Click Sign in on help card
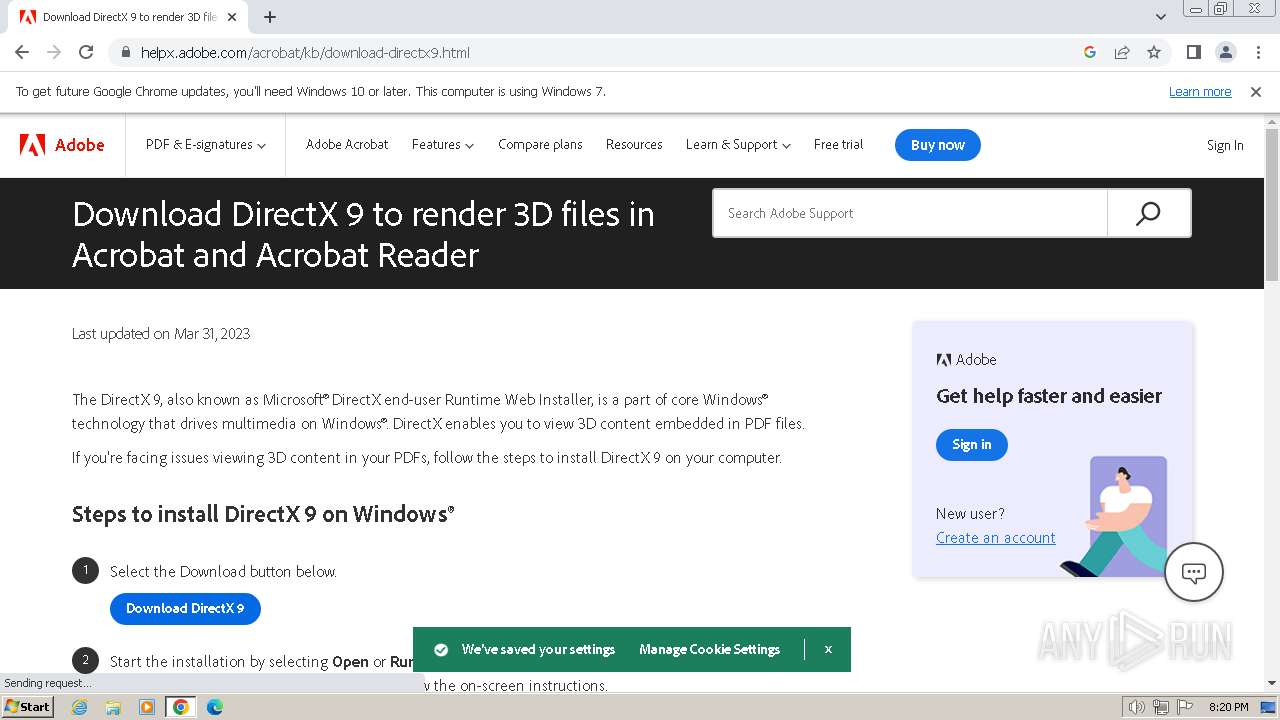The width and height of the screenshot is (1280, 720). 972,445
